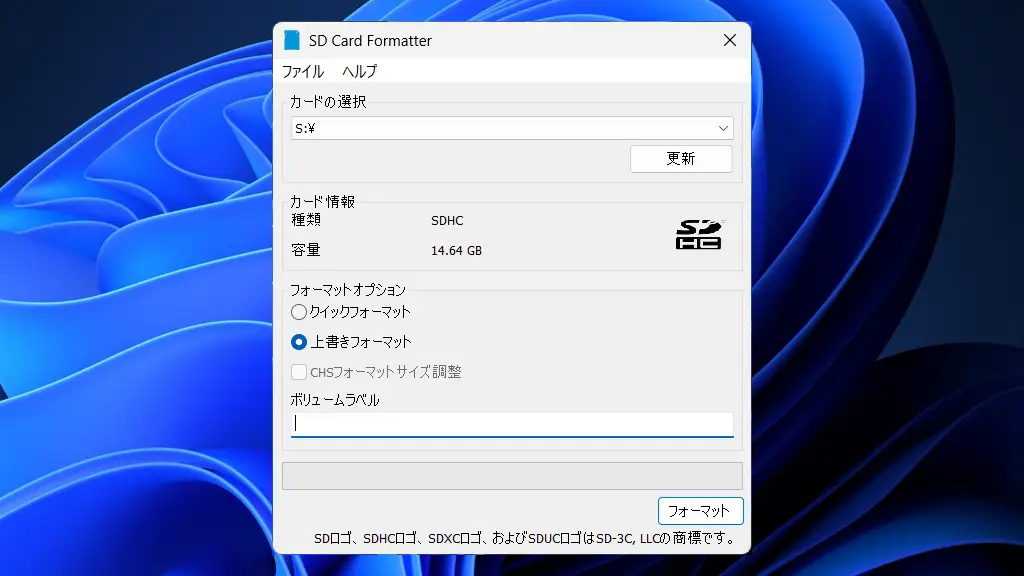Click the format progress bar
The height and width of the screenshot is (576, 1024).
click(x=511, y=475)
